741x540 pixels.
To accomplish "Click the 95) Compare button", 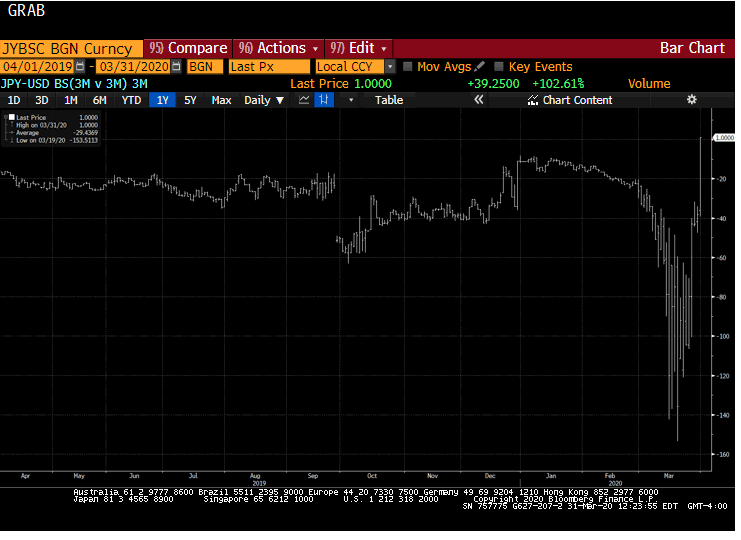I will (188, 48).
